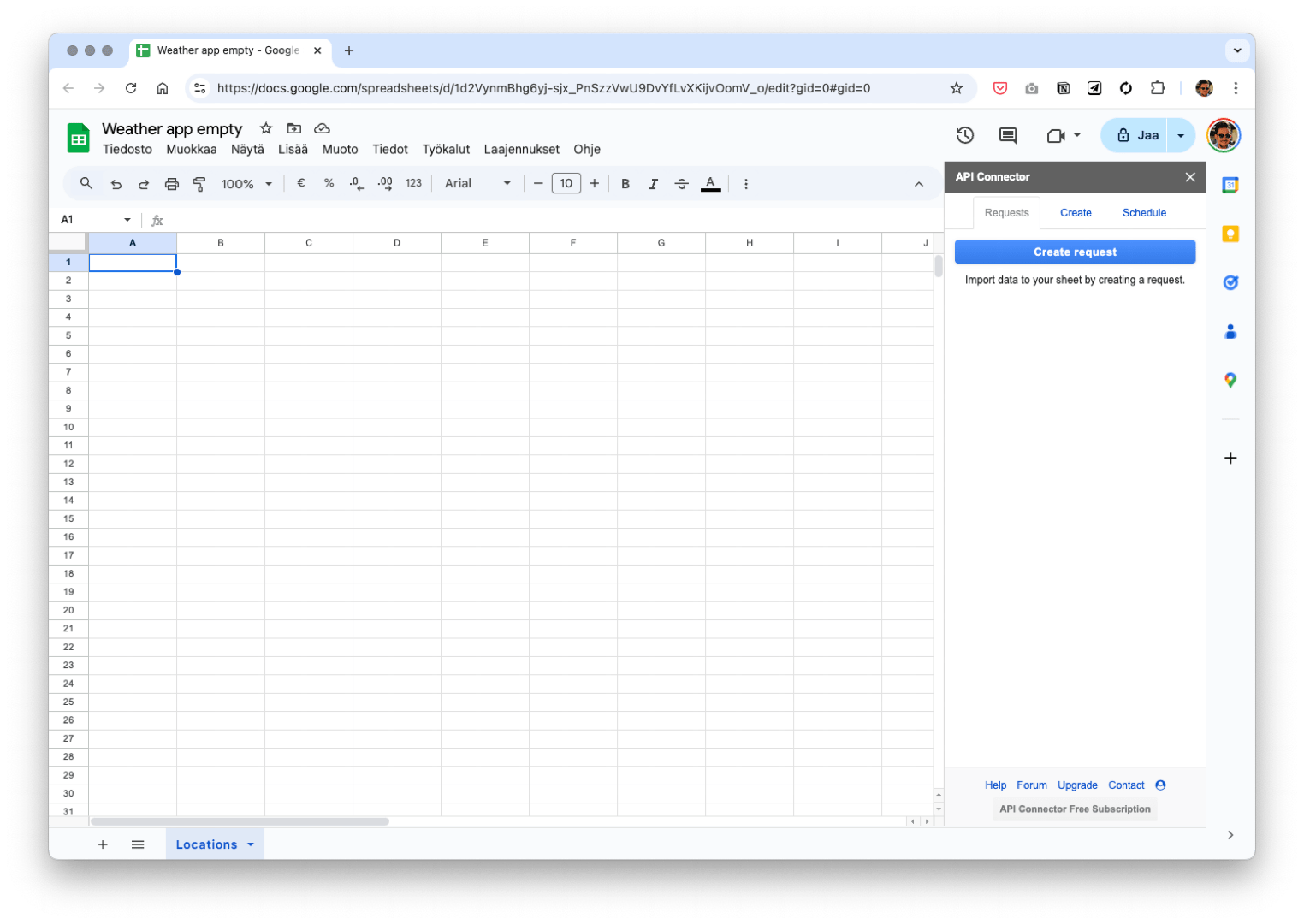The width and height of the screenshot is (1304, 924).
Task: Toggle bold formatting
Action: click(x=625, y=184)
